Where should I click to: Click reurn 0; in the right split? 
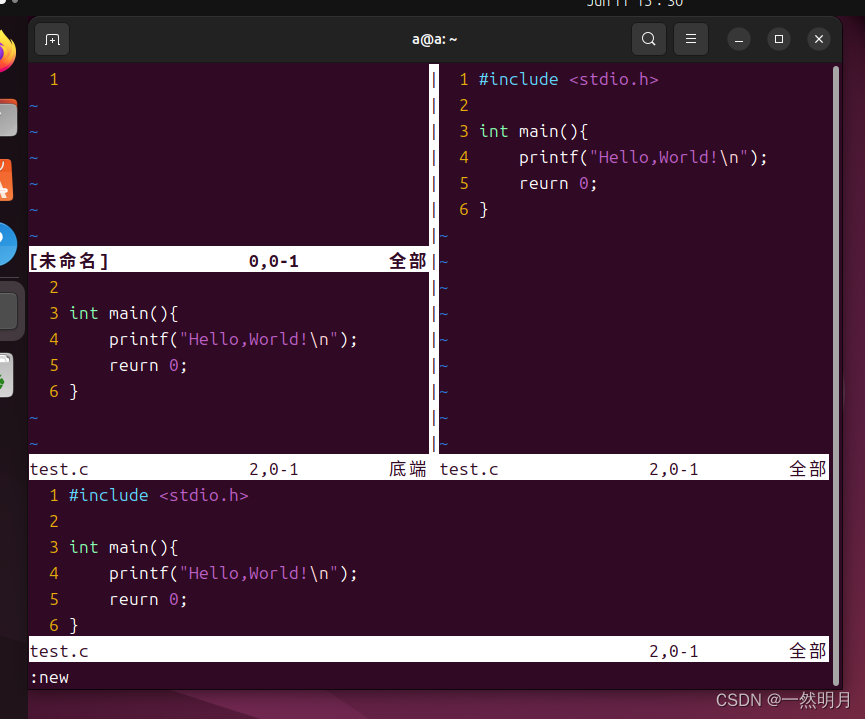coord(558,183)
